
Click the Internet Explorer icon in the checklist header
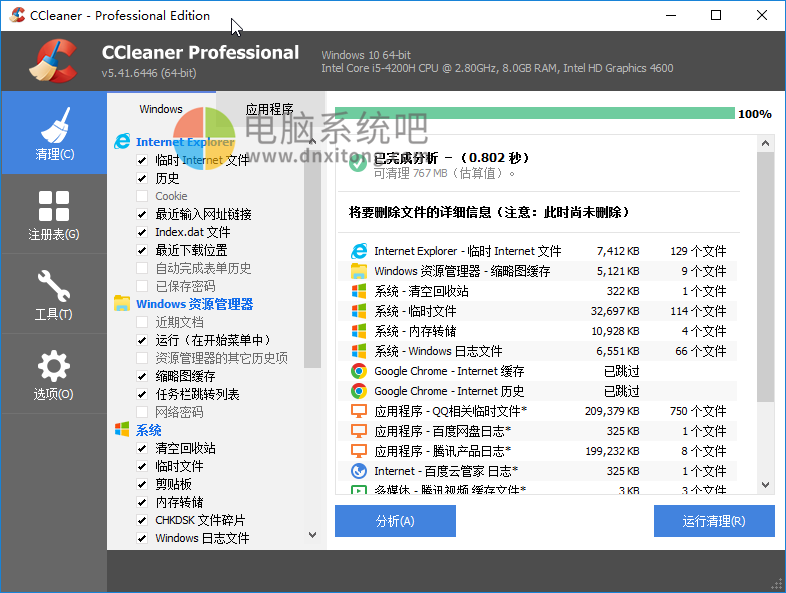pos(122,142)
